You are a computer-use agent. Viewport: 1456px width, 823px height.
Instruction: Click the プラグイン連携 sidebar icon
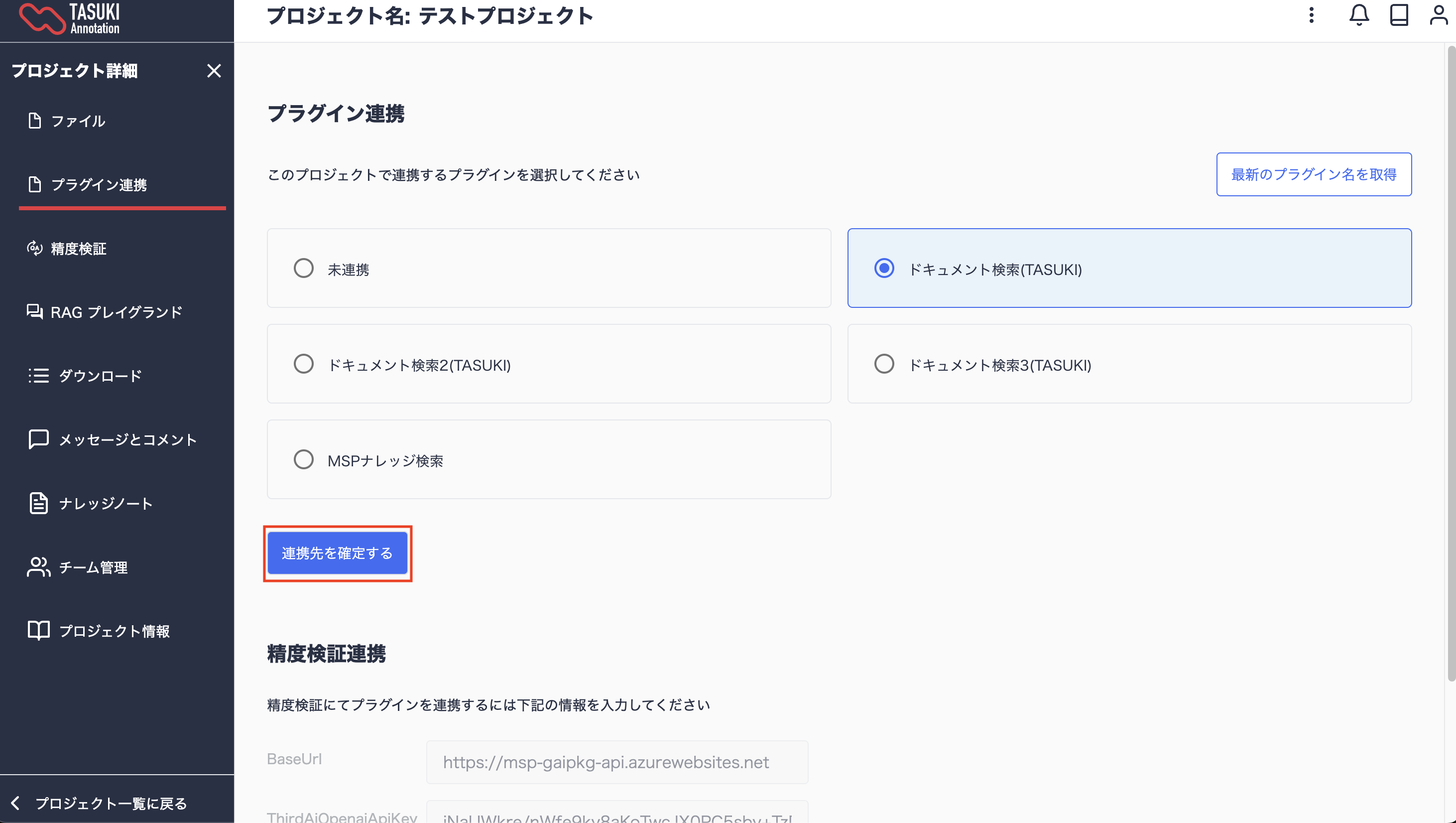click(x=34, y=184)
